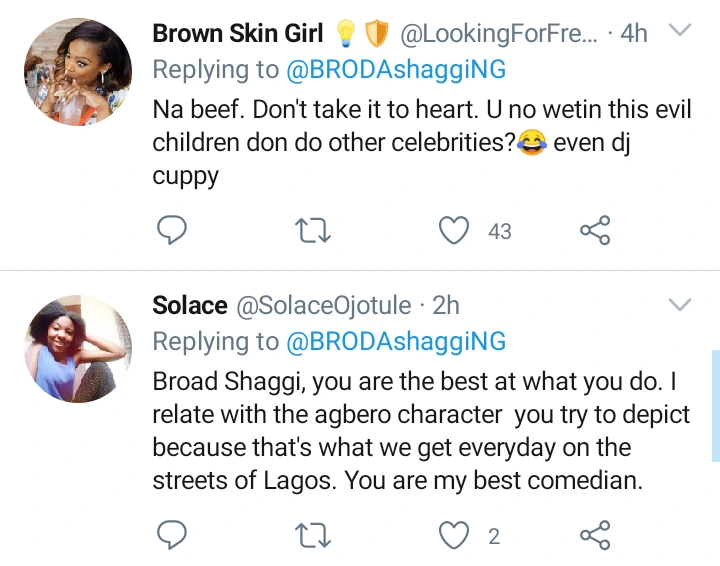Retweet Brown Skin Girl's tweet
This screenshot has width=720, height=566.
pyautogui.click(x=314, y=231)
